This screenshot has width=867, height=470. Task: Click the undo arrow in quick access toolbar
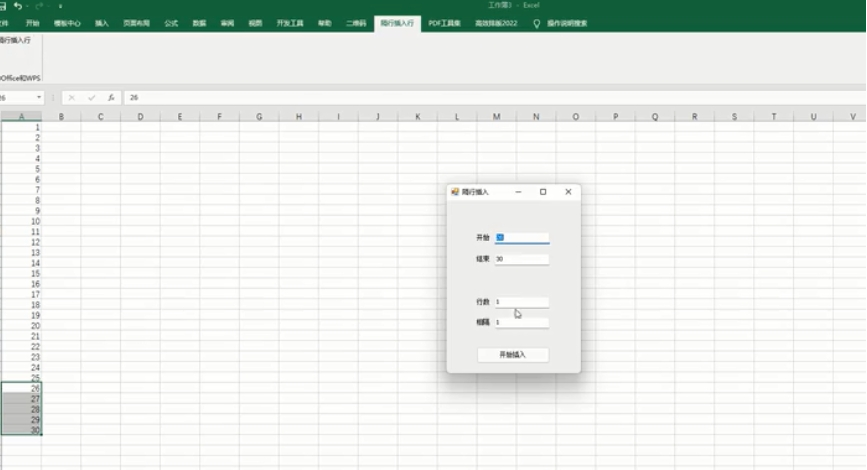[18, 6]
